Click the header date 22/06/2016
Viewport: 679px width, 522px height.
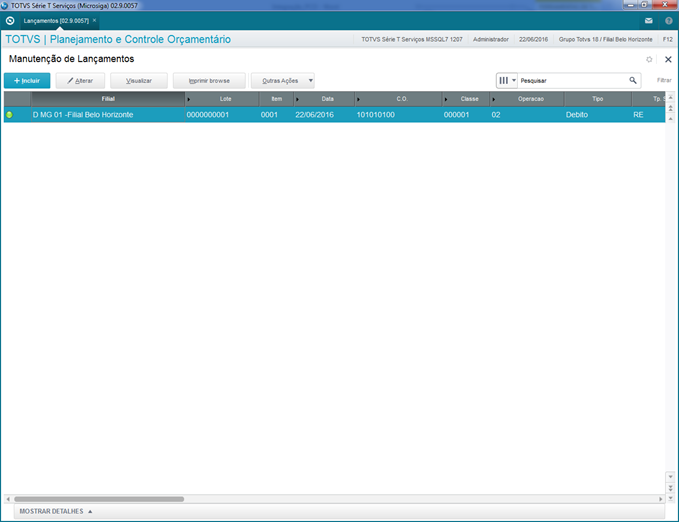[533, 39]
